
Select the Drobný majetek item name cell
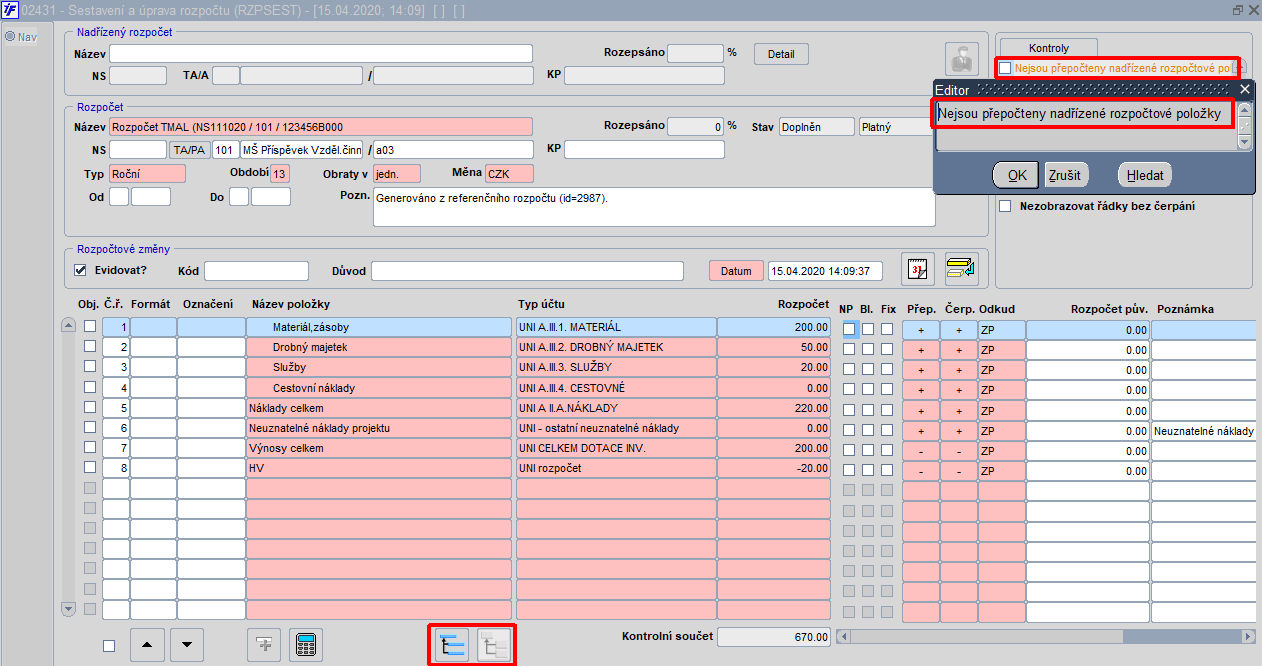[379, 347]
